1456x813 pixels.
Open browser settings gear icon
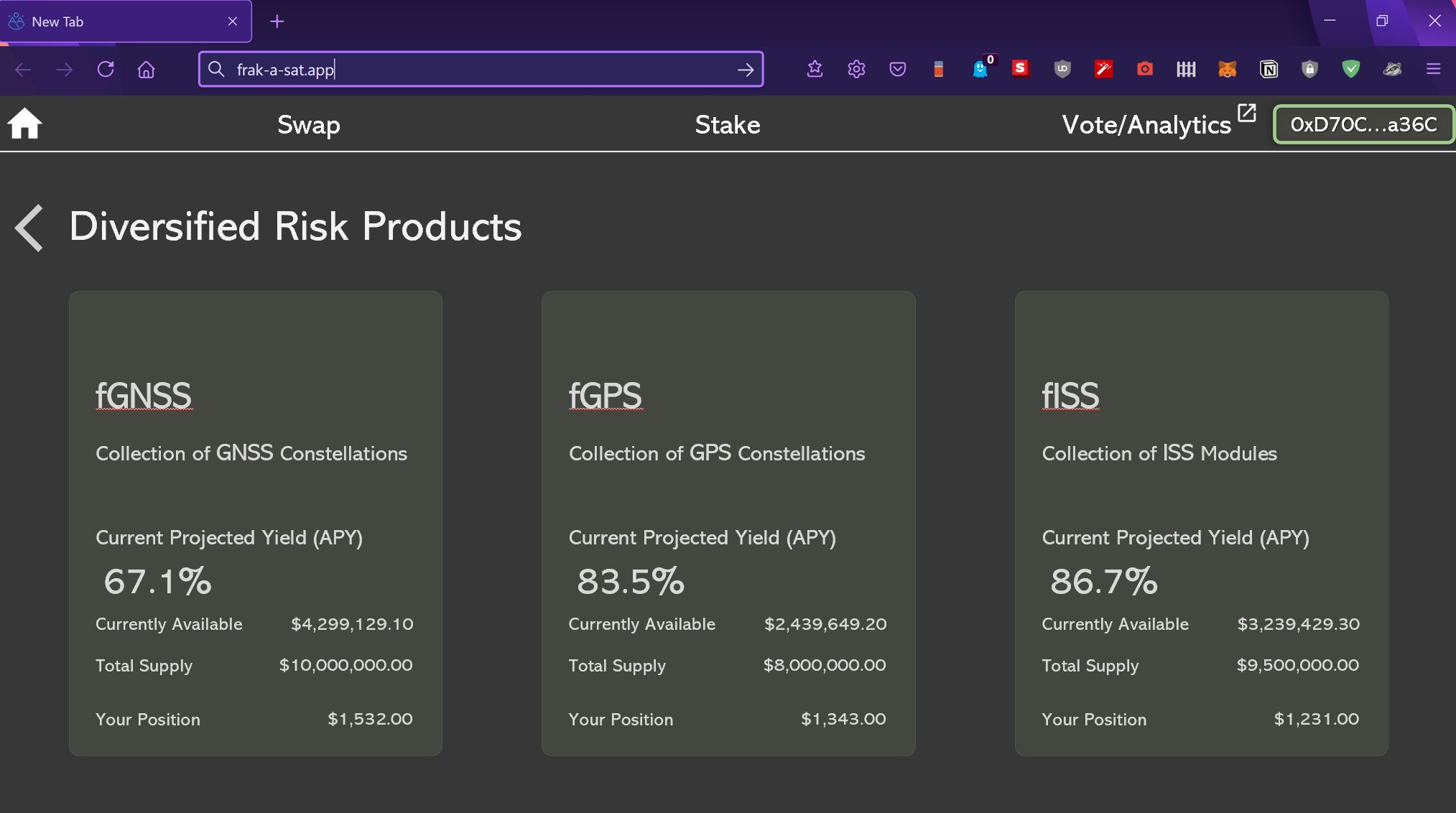pyautogui.click(x=856, y=69)
